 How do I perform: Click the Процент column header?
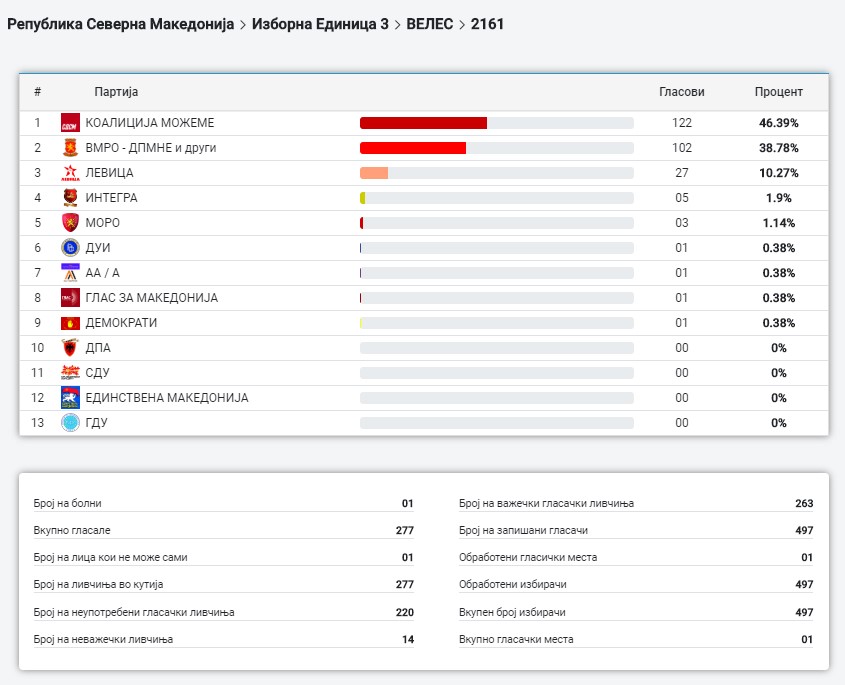coord(778,92)
